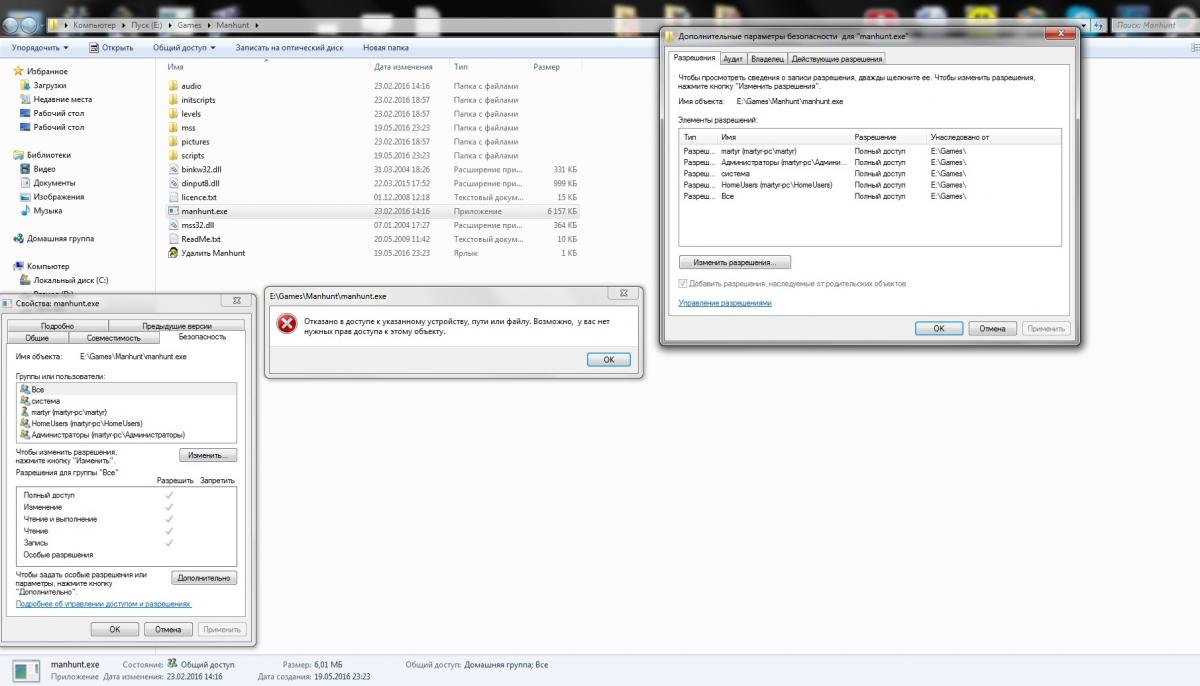This screenshot has width=1200, height=686.
Task: Open the Изображения library icon
Action: click(x=25, y=197)
